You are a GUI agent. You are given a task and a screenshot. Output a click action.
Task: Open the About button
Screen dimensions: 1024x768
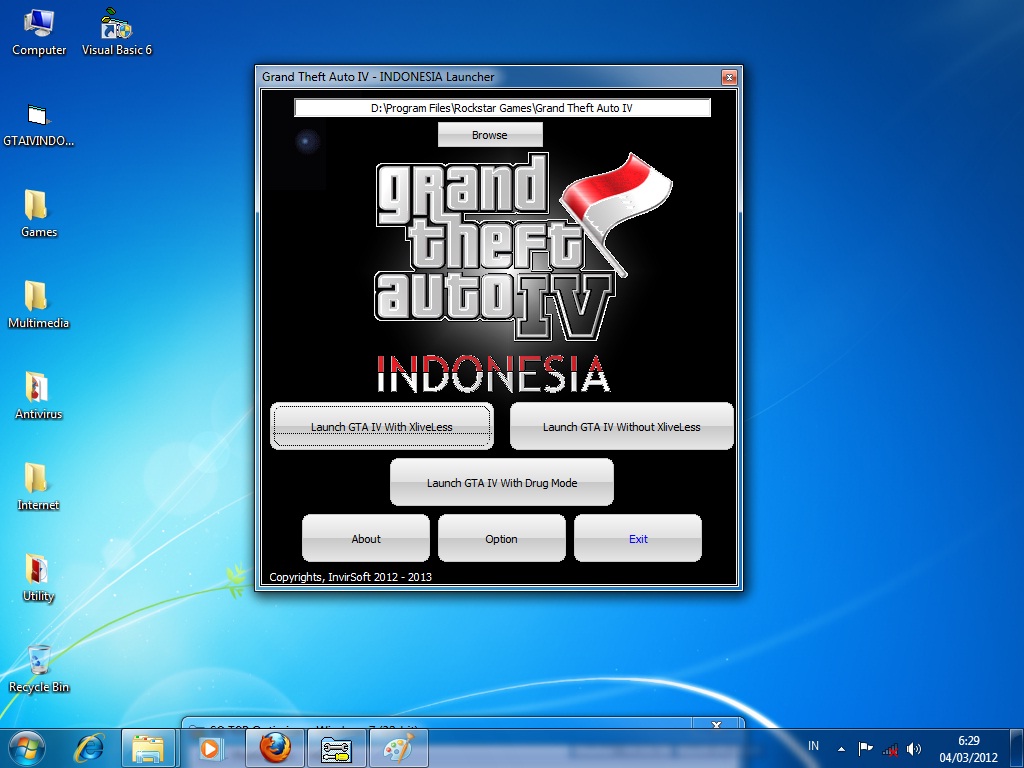366,539
